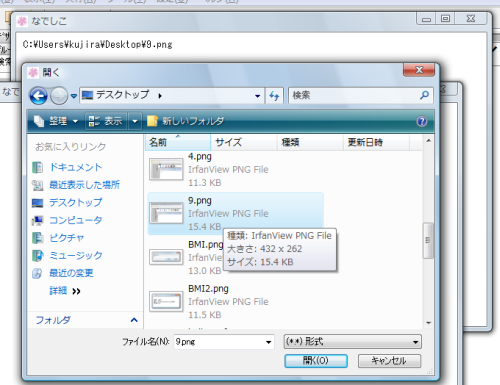
Task: Close the 開く dialog with red X
Action: [419, 70]
